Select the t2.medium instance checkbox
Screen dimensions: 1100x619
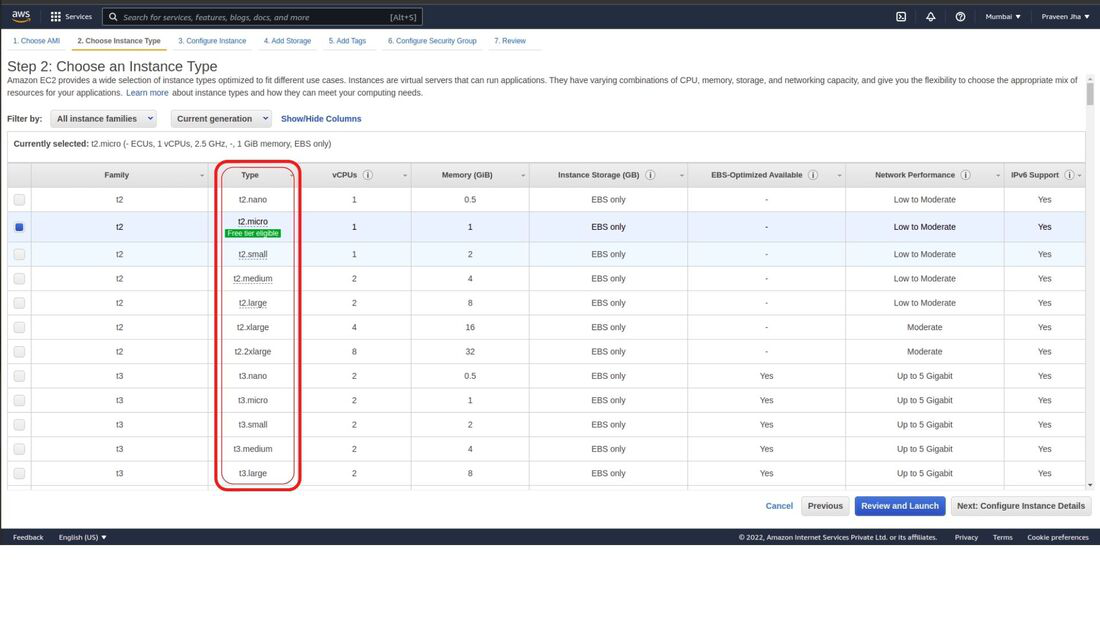[x=19, y=279]
